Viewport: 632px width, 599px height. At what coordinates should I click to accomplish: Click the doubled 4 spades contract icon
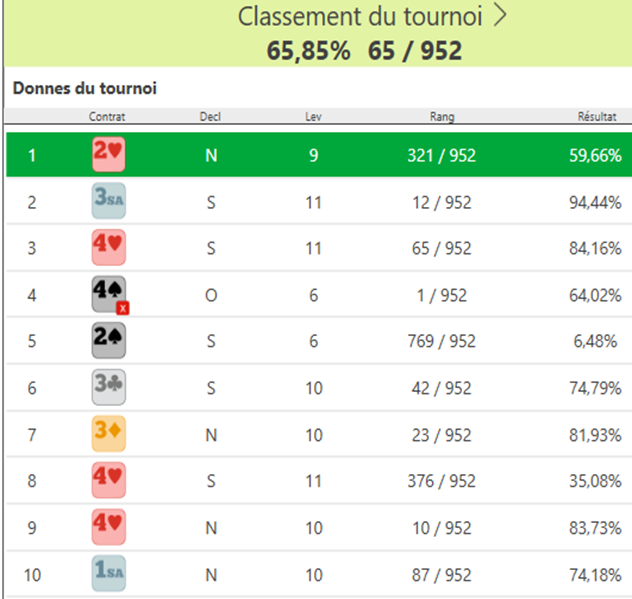[x=108, y=294]
